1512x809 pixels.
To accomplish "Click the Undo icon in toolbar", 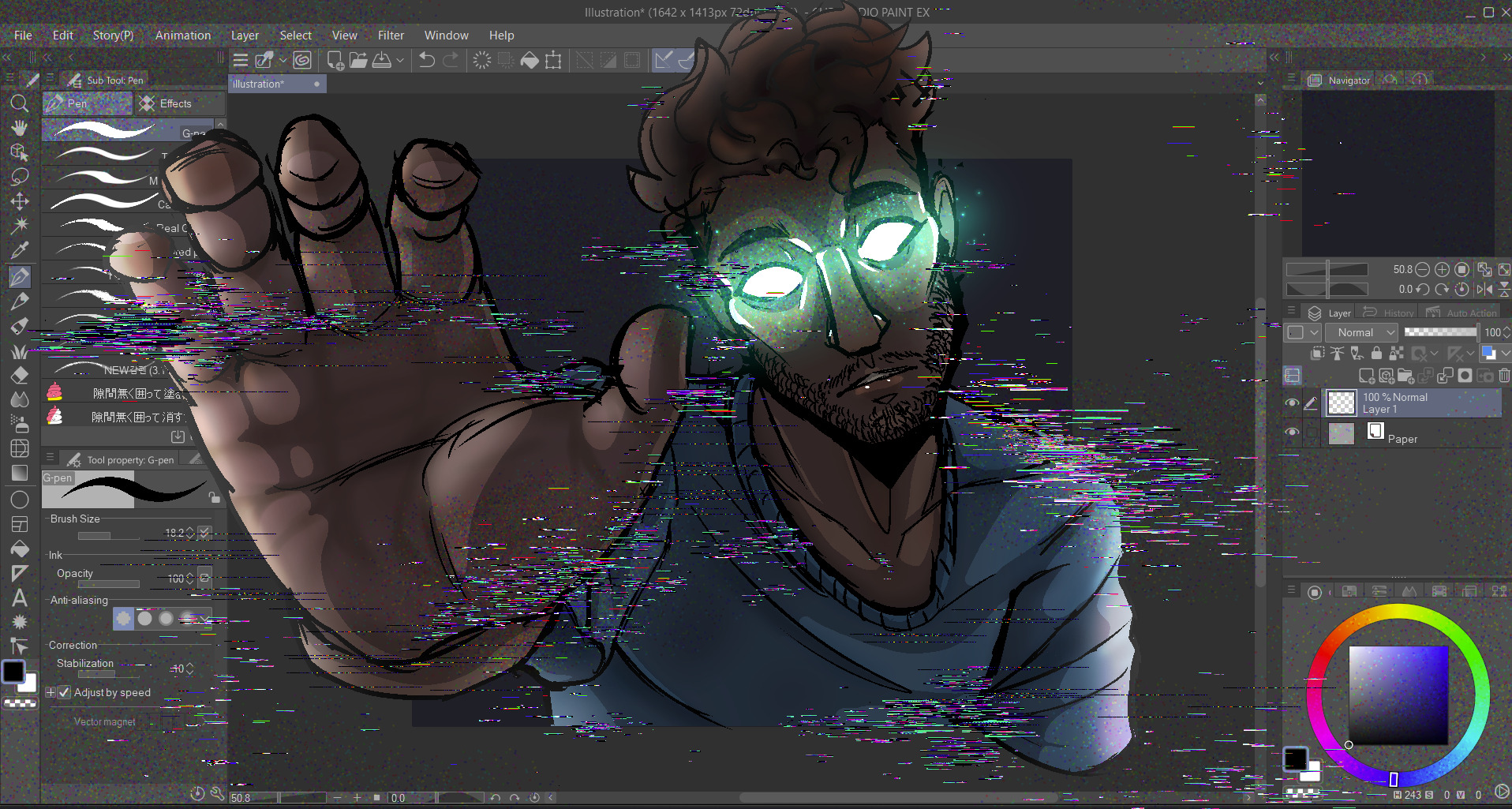I will point(426,60).
